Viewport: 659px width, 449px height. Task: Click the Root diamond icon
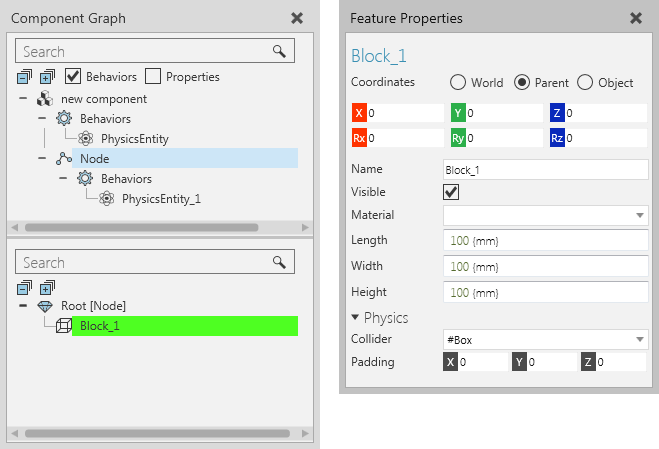[x=45, y=306]
